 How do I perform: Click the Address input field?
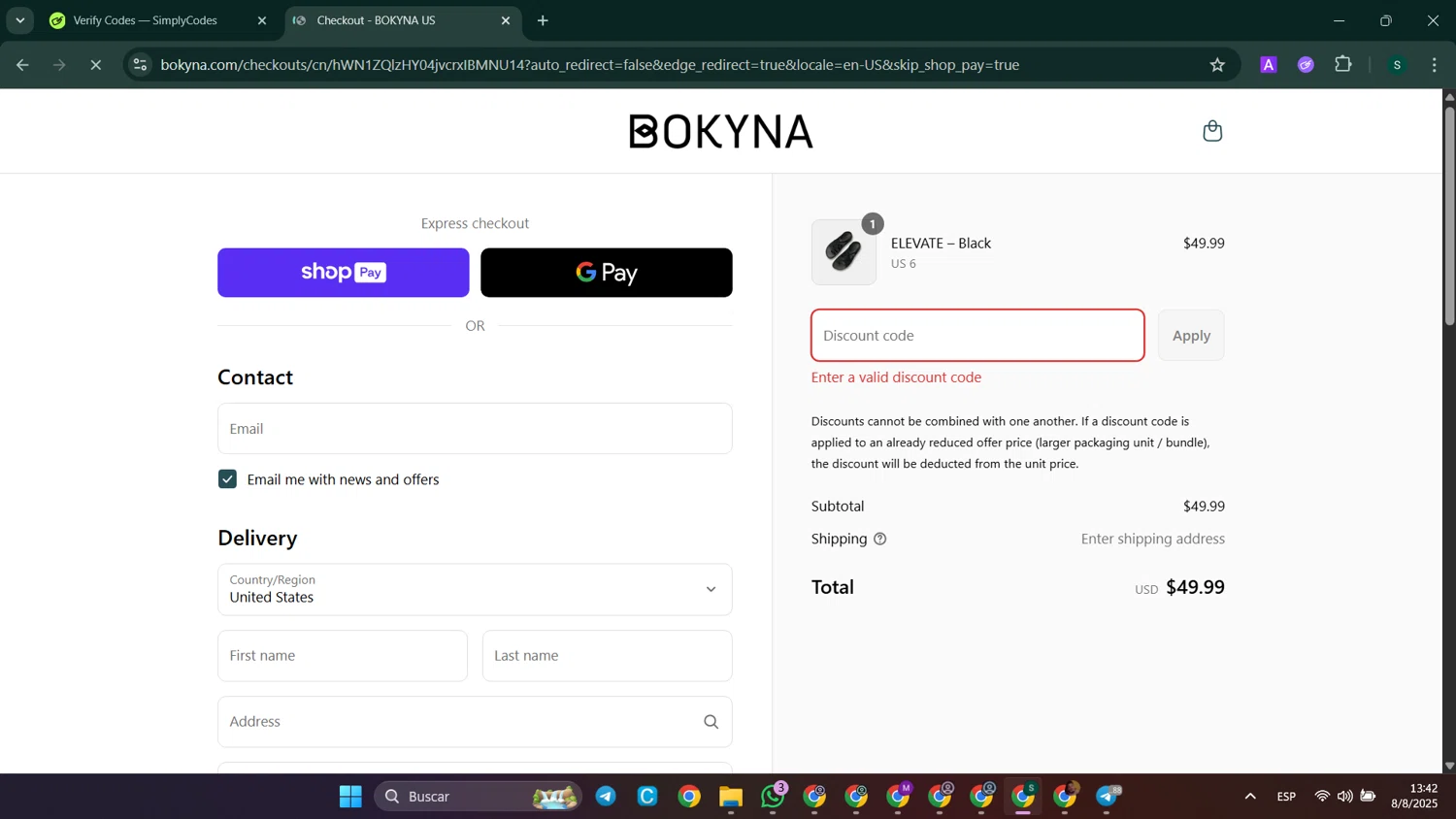tap(475, 722)
